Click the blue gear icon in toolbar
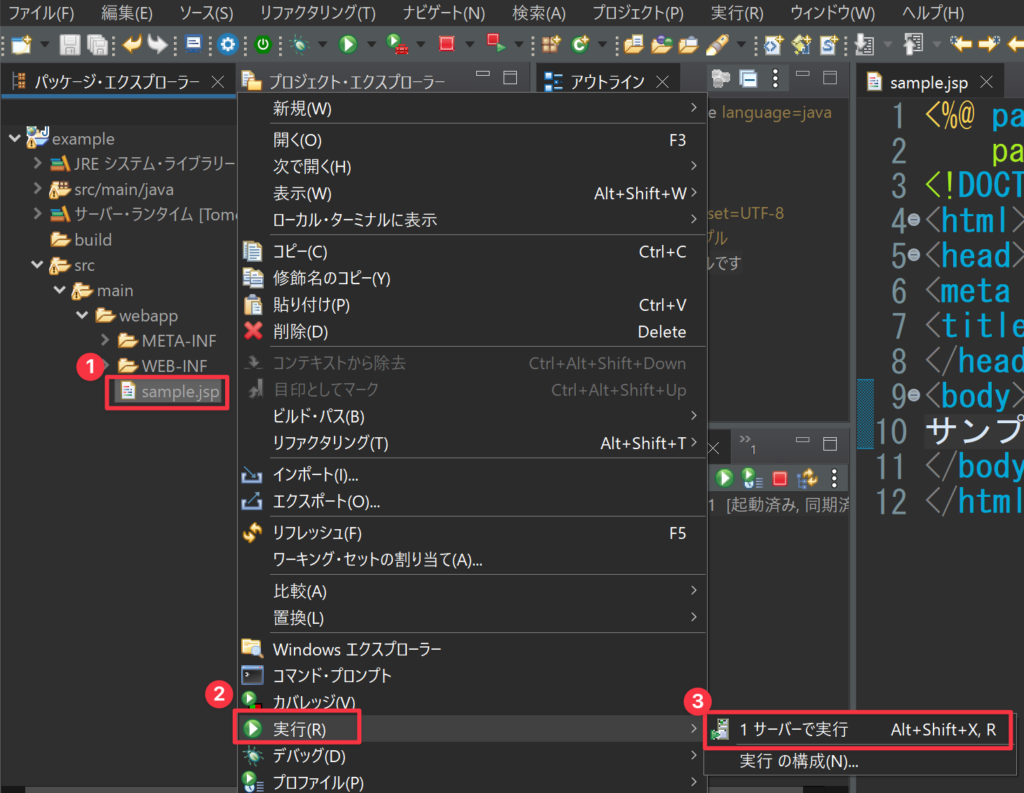This screenshot has width=1024, height=793. pyautogui.click(x=228, y=44)
